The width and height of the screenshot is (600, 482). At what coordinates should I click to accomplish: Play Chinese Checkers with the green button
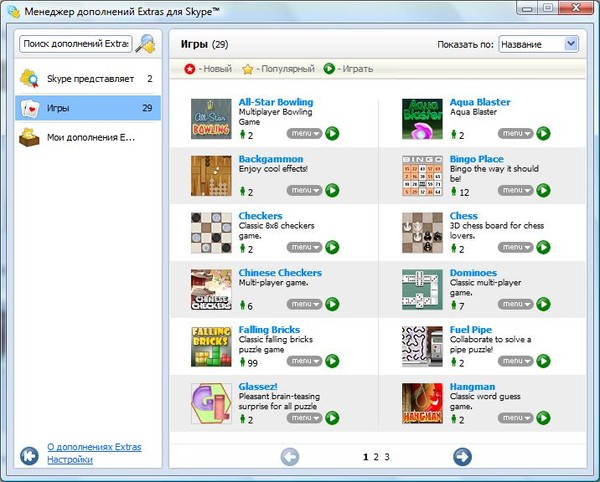coord(332,304)
